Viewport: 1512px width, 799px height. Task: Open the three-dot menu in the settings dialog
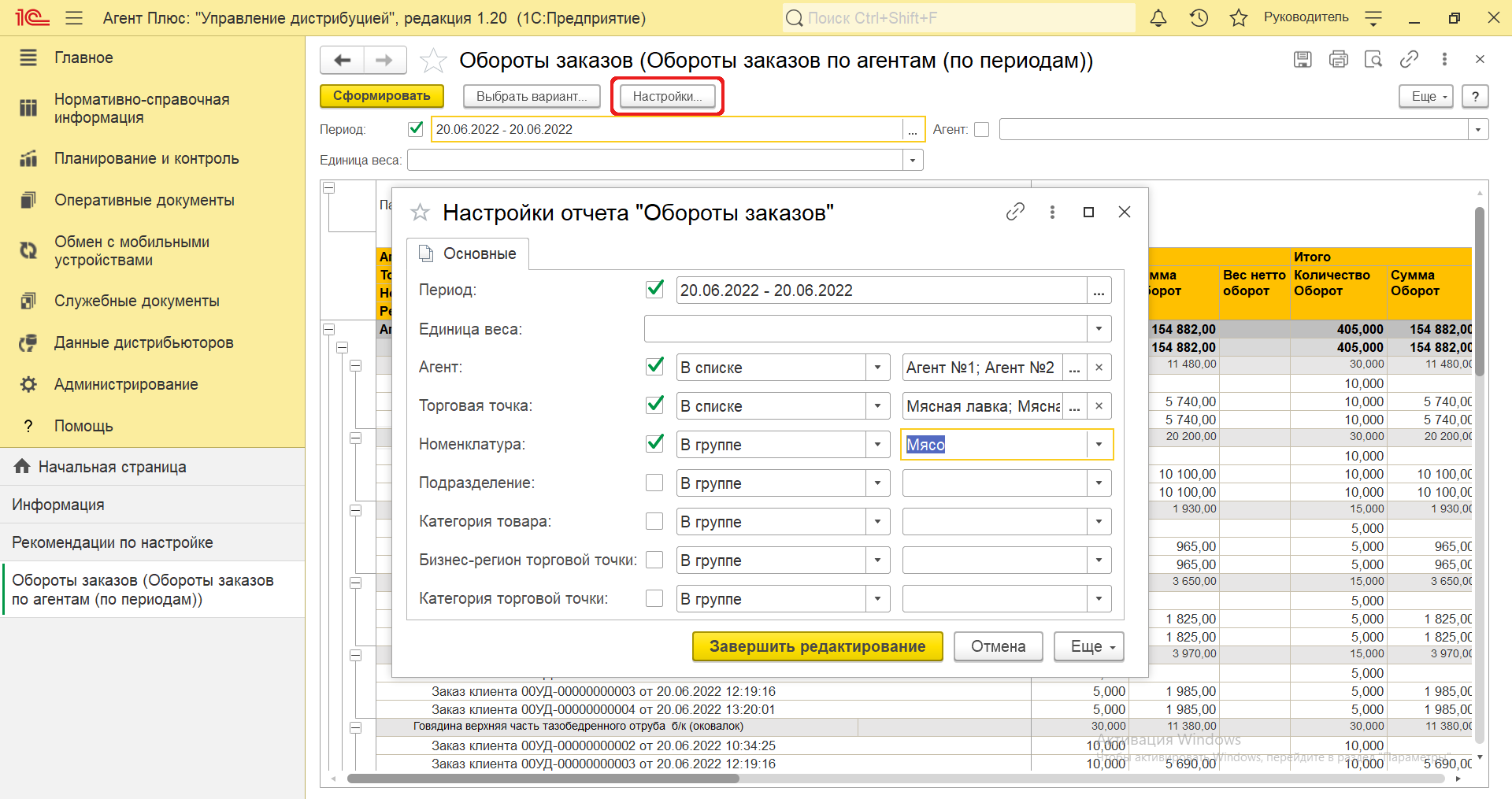point(1052,212)
